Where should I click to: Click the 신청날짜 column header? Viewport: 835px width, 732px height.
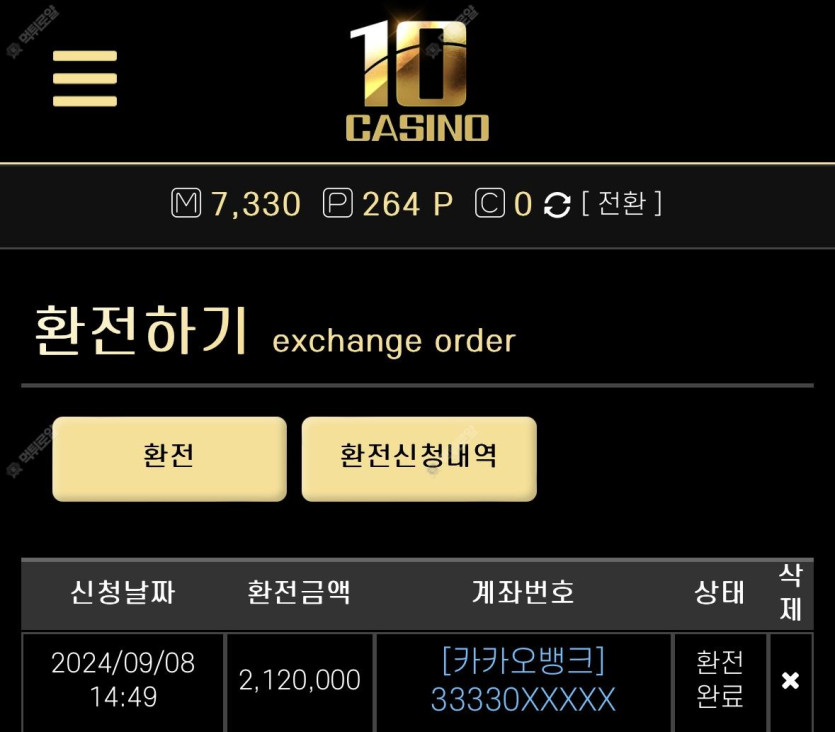(122, 593)
